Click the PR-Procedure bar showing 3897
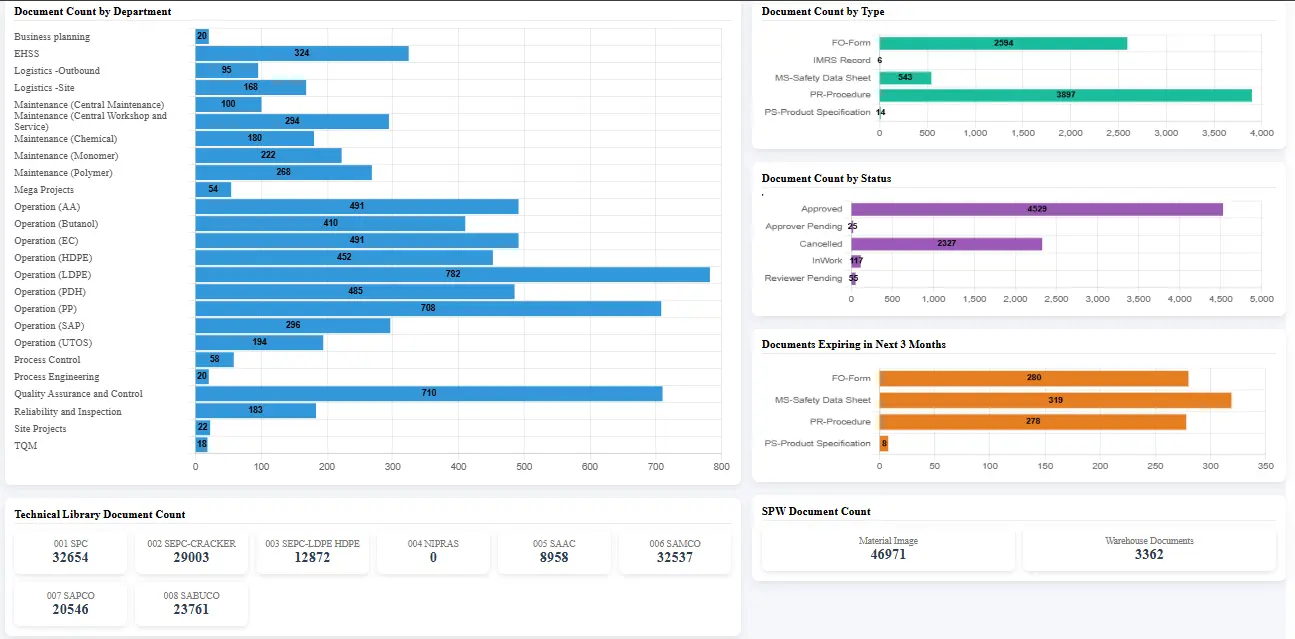1295x639 pixels. (1065, 95)
